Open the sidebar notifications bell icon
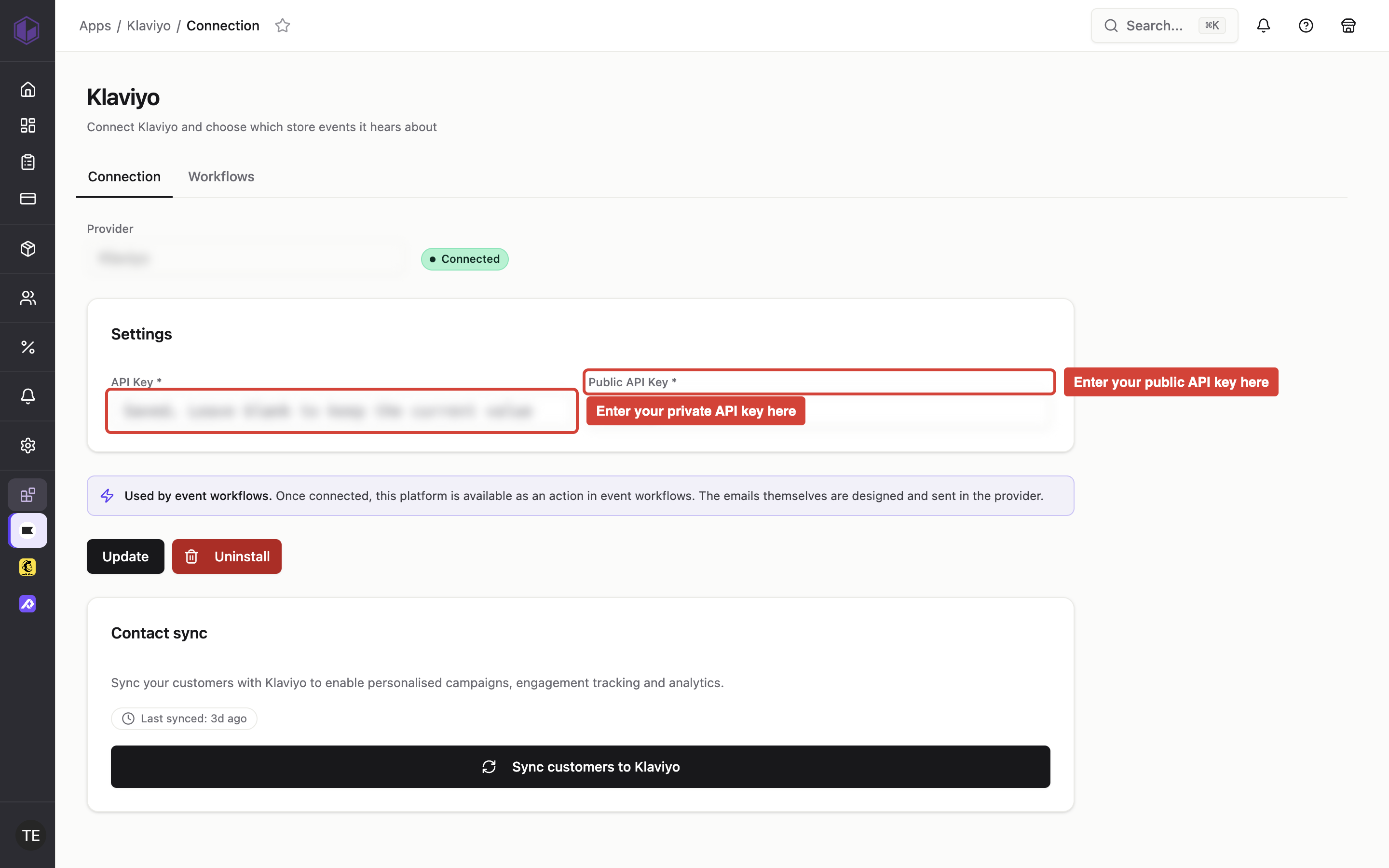The image size is (1389, 868). (27, 396)
